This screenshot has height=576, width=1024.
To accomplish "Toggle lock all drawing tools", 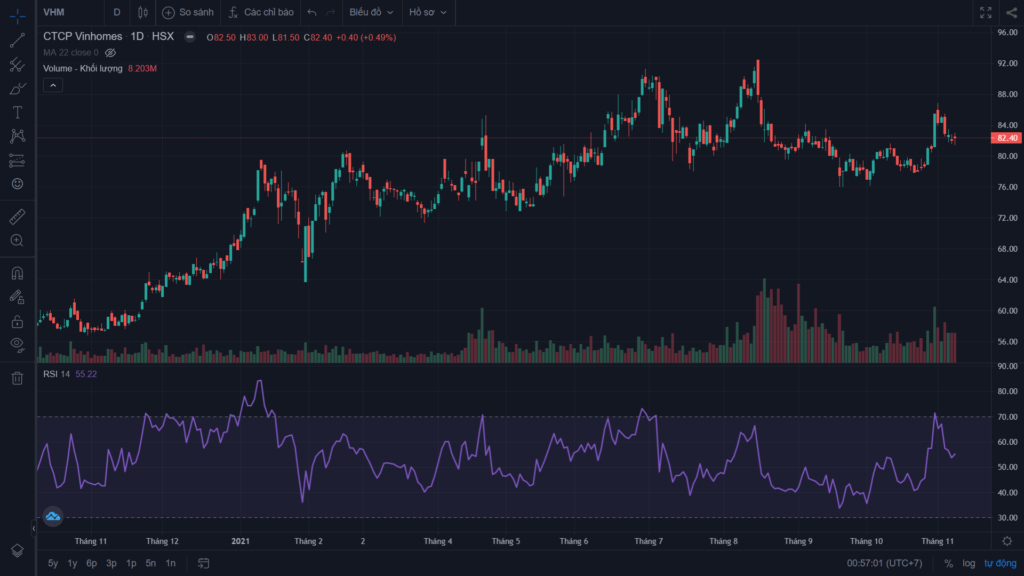I will coord(18,321).
